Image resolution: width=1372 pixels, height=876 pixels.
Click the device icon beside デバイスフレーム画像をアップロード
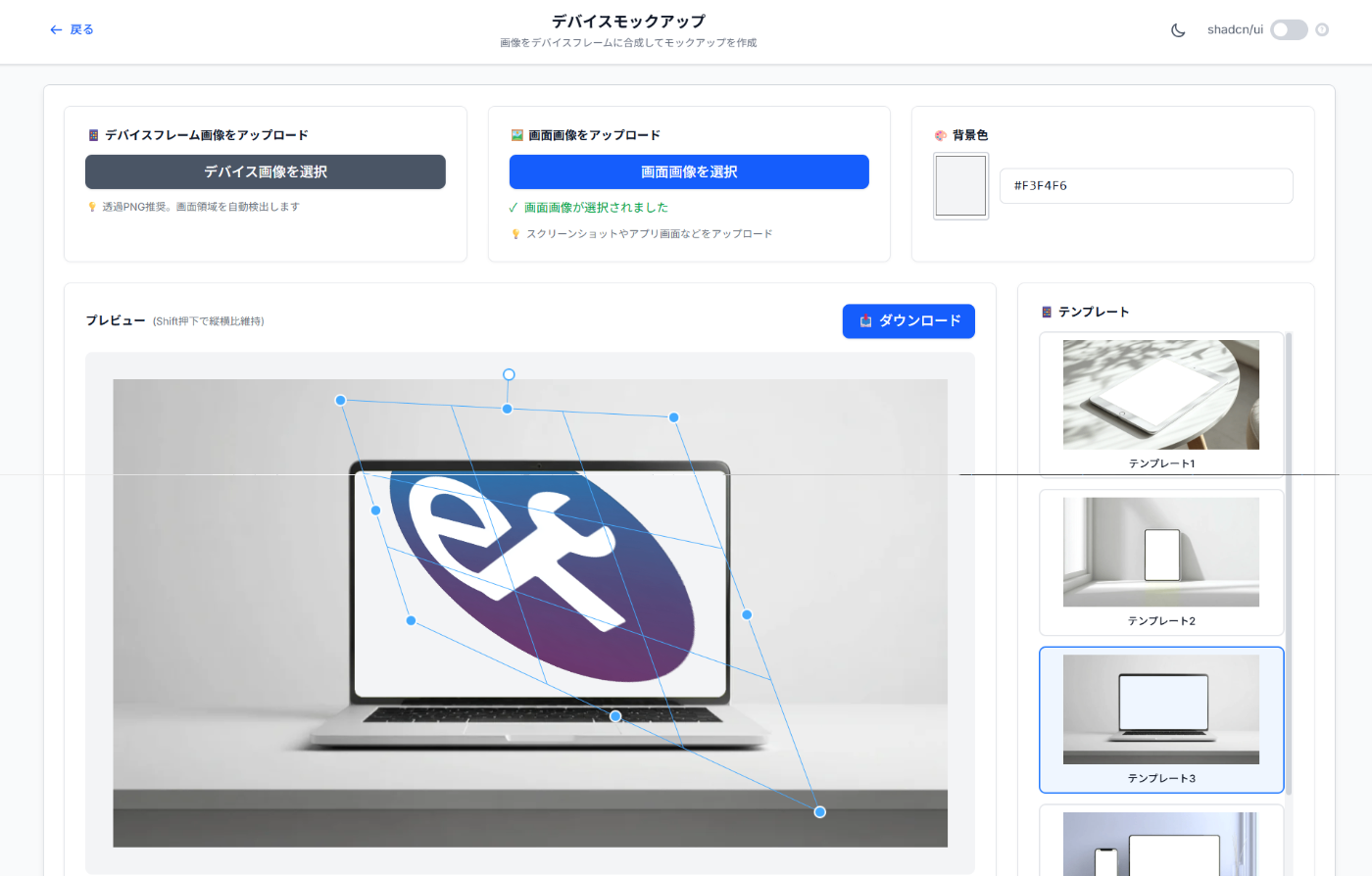pos(93,135)
